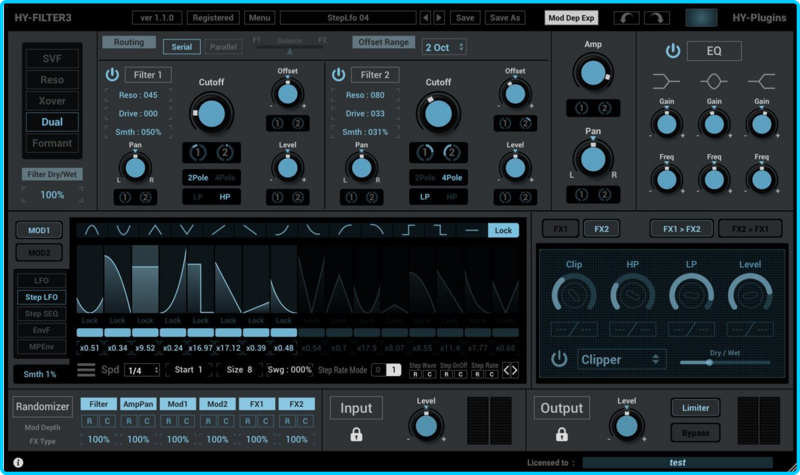Click the Save button

[x=464, y=18]
